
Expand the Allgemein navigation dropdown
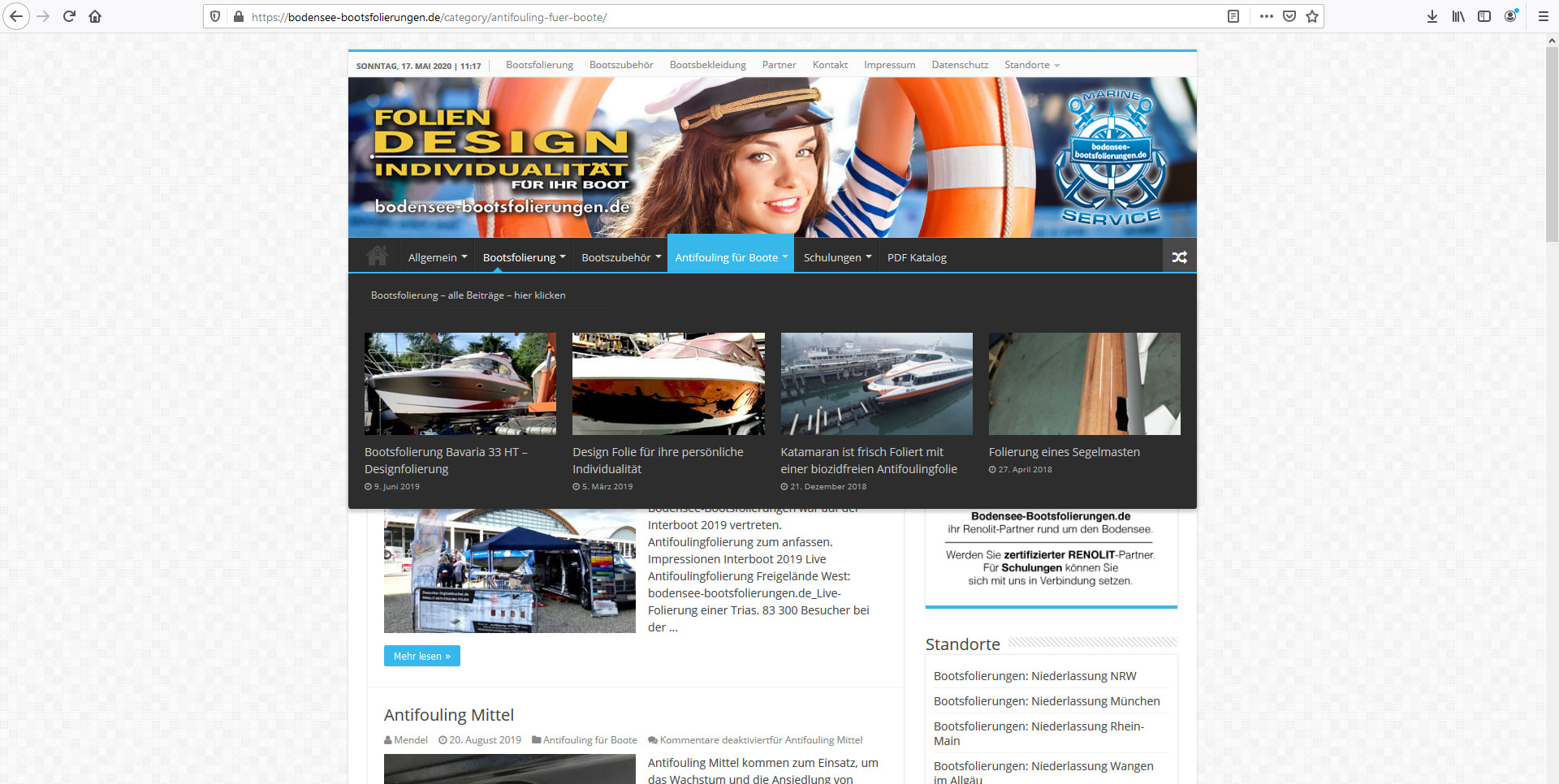click(437, 257)
